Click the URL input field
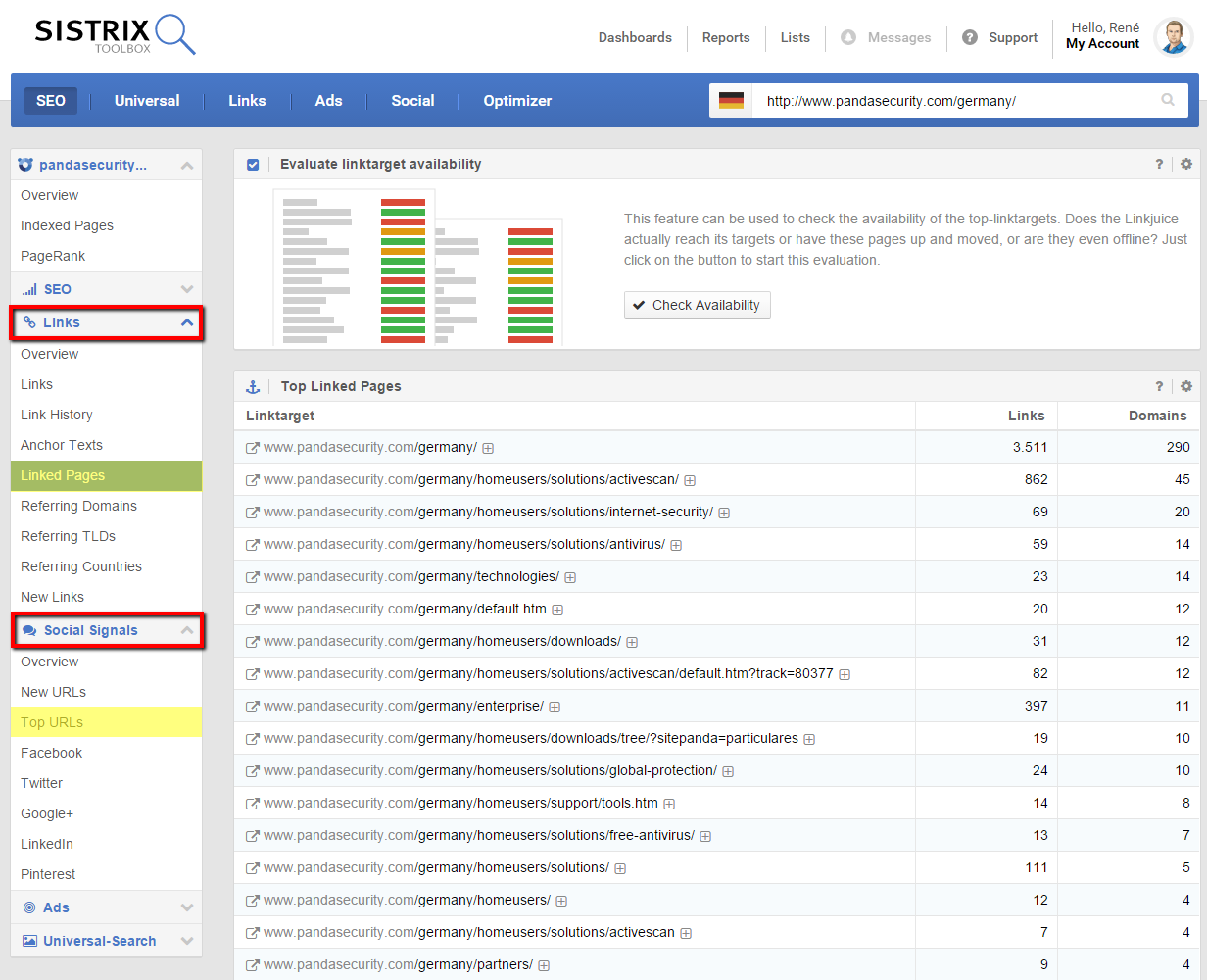Screen dimensions: 1207x980 click(x=950, y=101)
